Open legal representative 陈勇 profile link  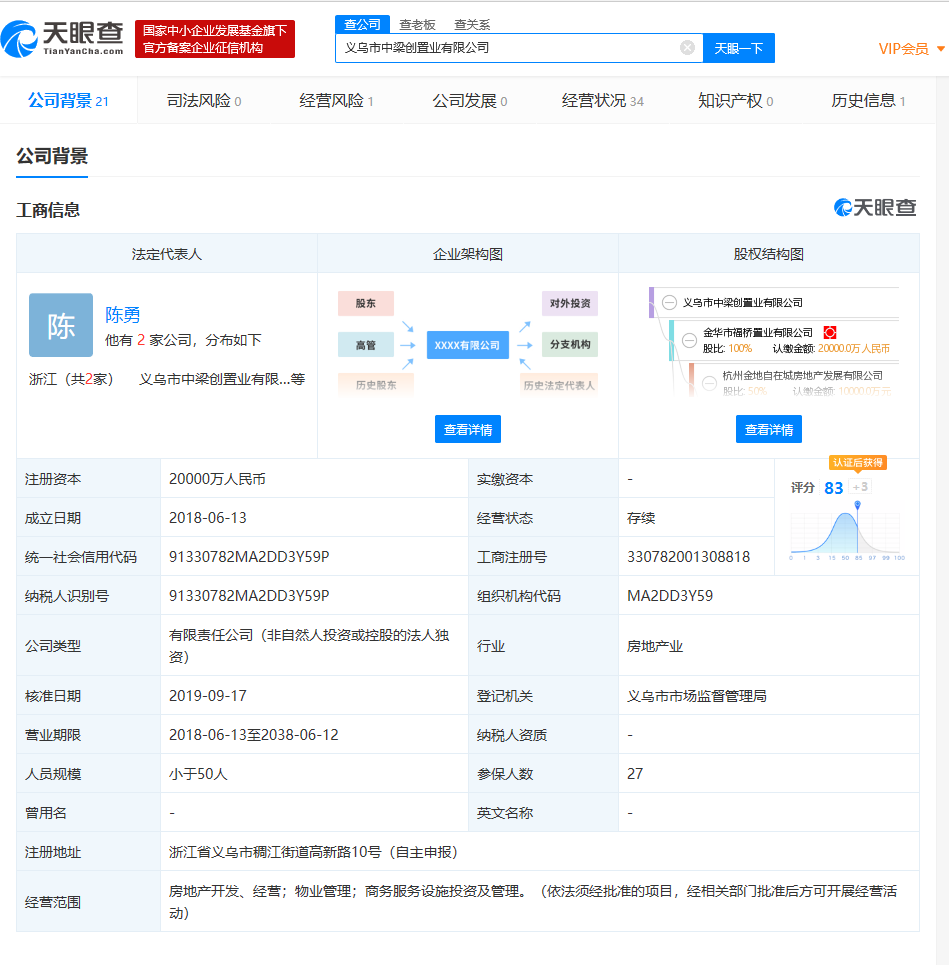[x=122, y=314]
